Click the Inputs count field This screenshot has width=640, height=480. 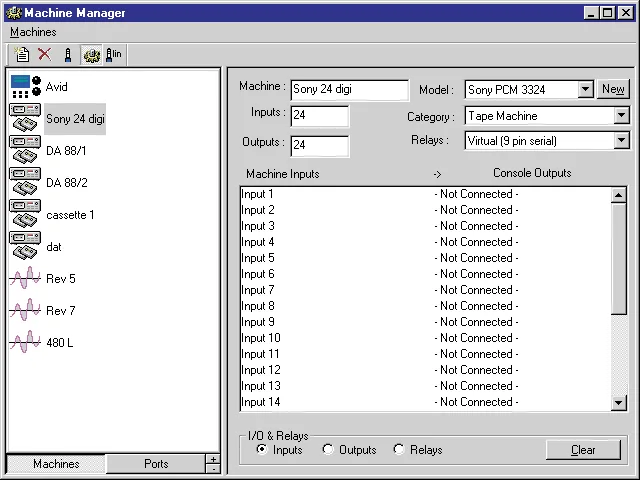click(320, 116)
